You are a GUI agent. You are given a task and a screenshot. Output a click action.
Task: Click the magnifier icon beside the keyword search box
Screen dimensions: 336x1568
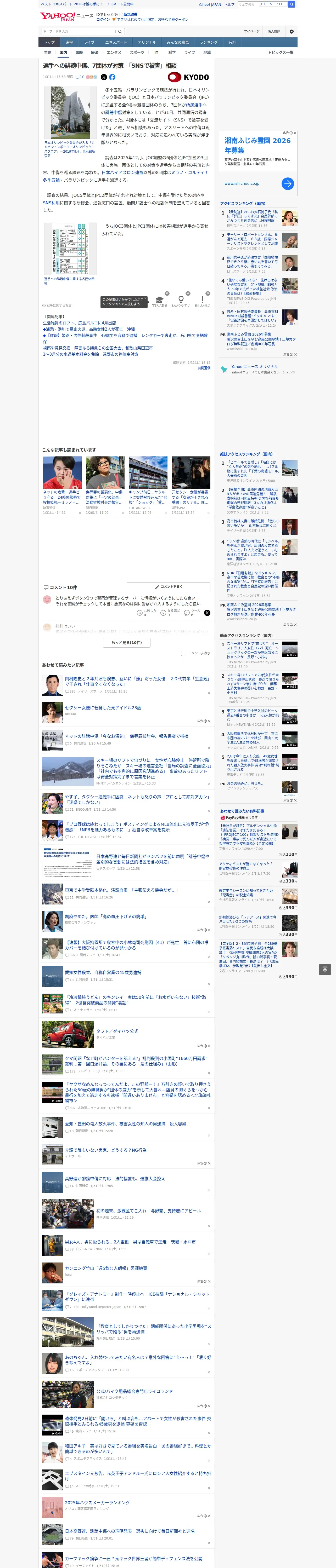[120, 32]
